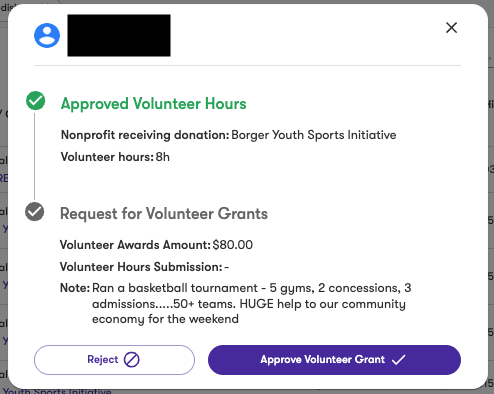This screenshot has width=494, height=394.
Task: Click the blue user avatar icon
Action: (x=47, y=35)
